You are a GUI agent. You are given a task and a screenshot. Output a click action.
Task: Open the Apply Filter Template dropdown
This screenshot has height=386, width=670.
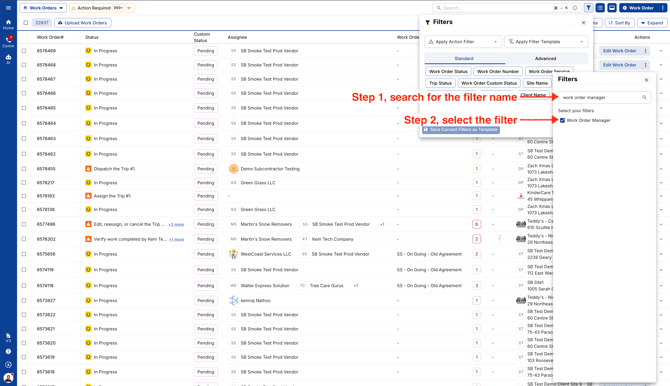pyautogui.click(x=546, y=42)
